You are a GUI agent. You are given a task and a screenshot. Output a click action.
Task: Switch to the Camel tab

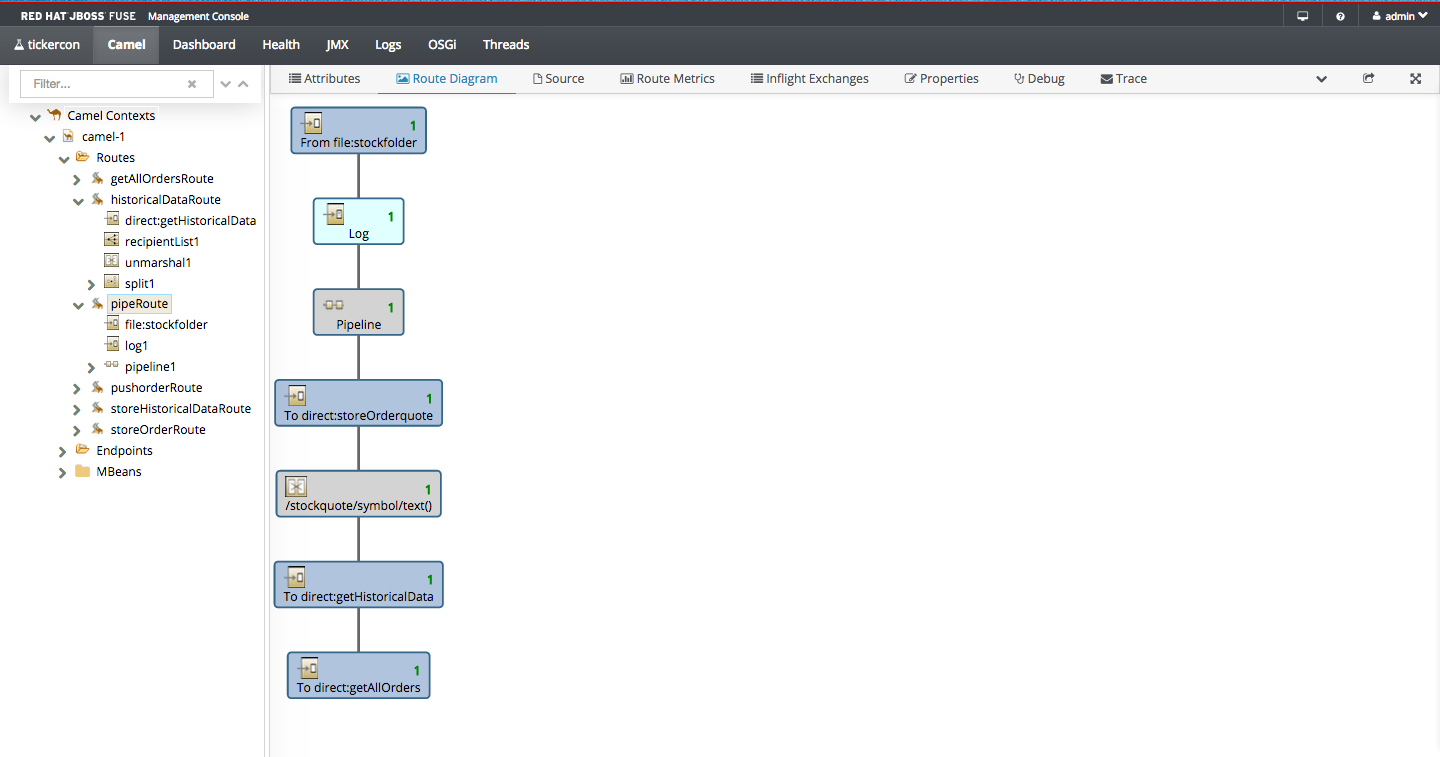pos(126,44)
